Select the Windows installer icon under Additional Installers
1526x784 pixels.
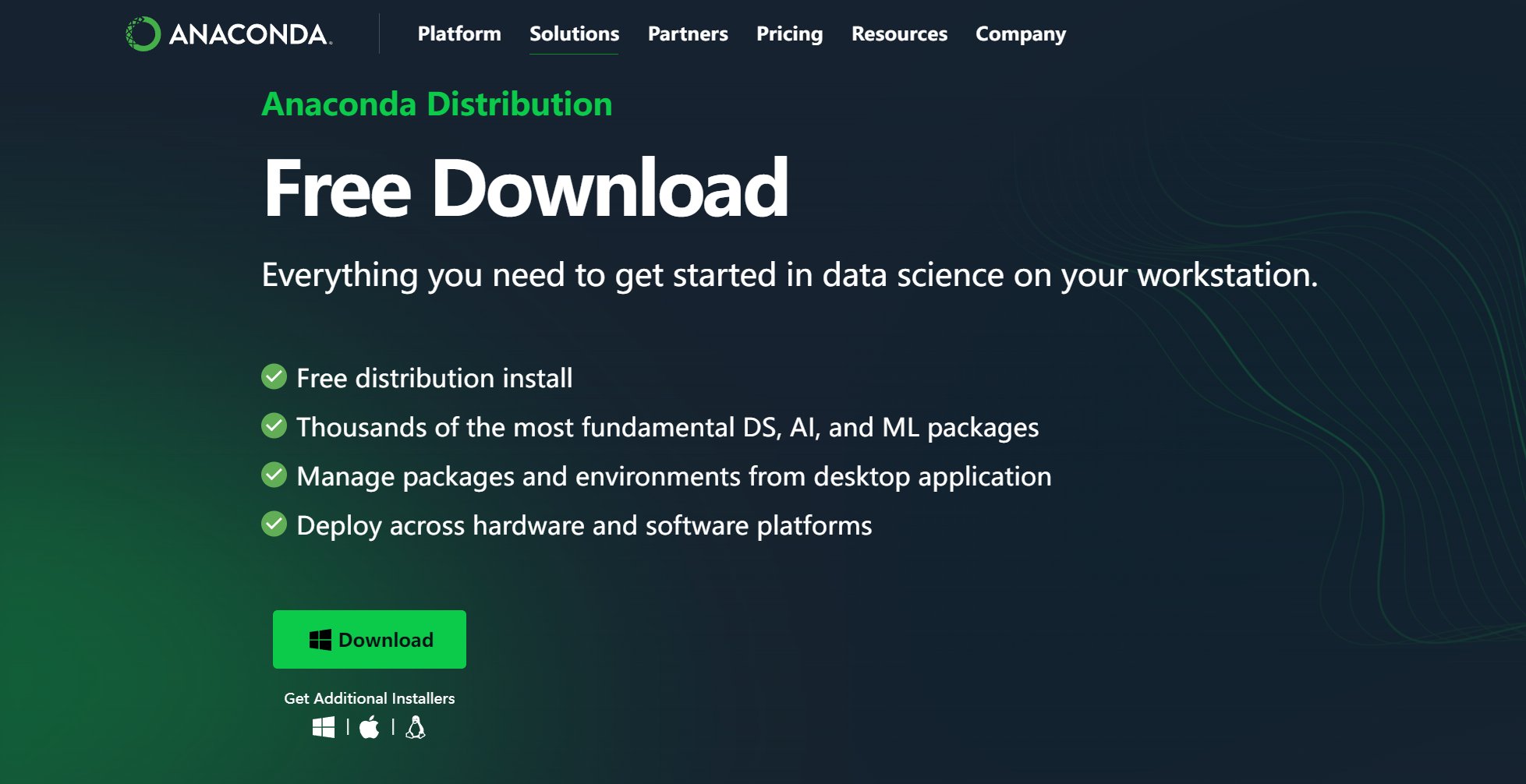(324, 727)
